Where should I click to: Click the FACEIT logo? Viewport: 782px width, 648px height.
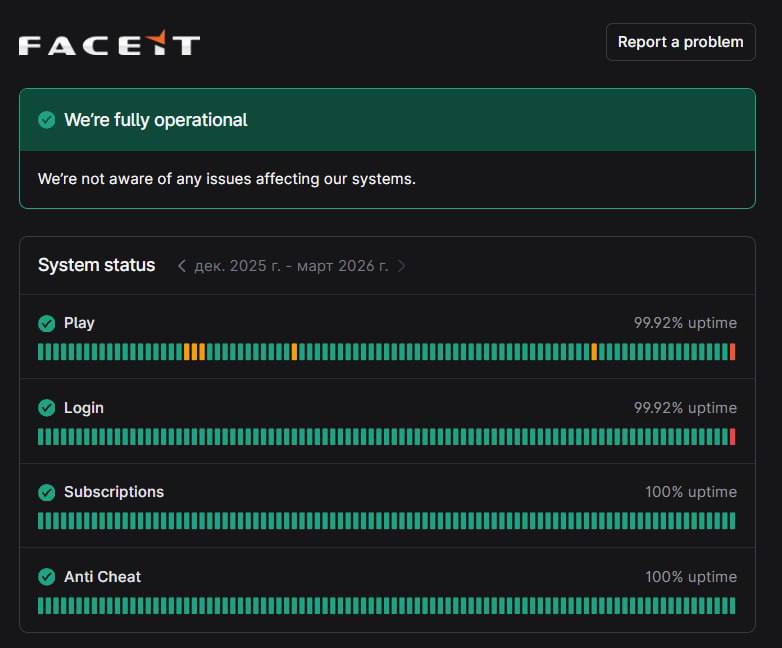(109, 44)
